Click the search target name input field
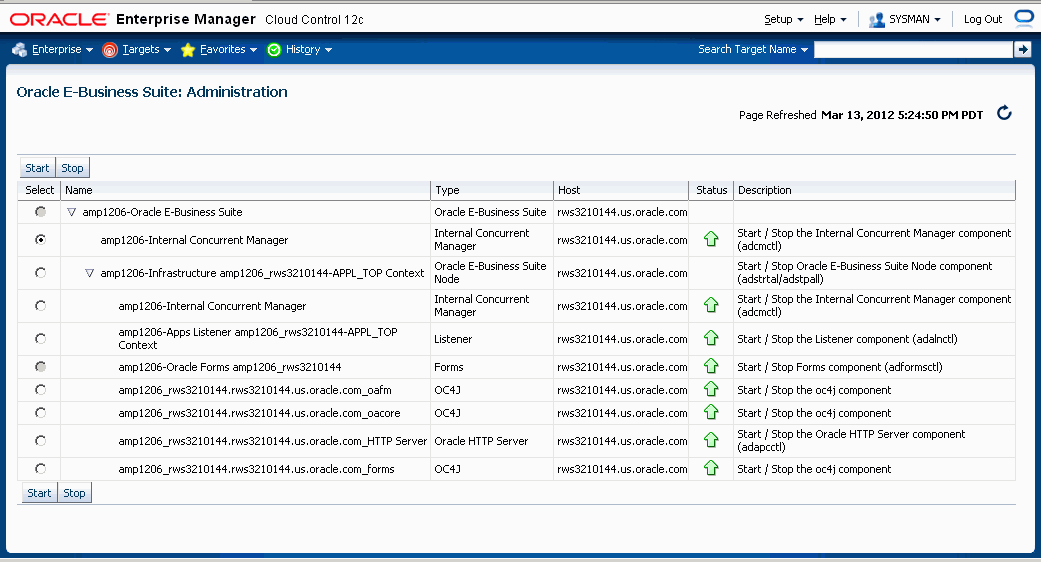Viewport: 1041px width, 562px height. 913,50
